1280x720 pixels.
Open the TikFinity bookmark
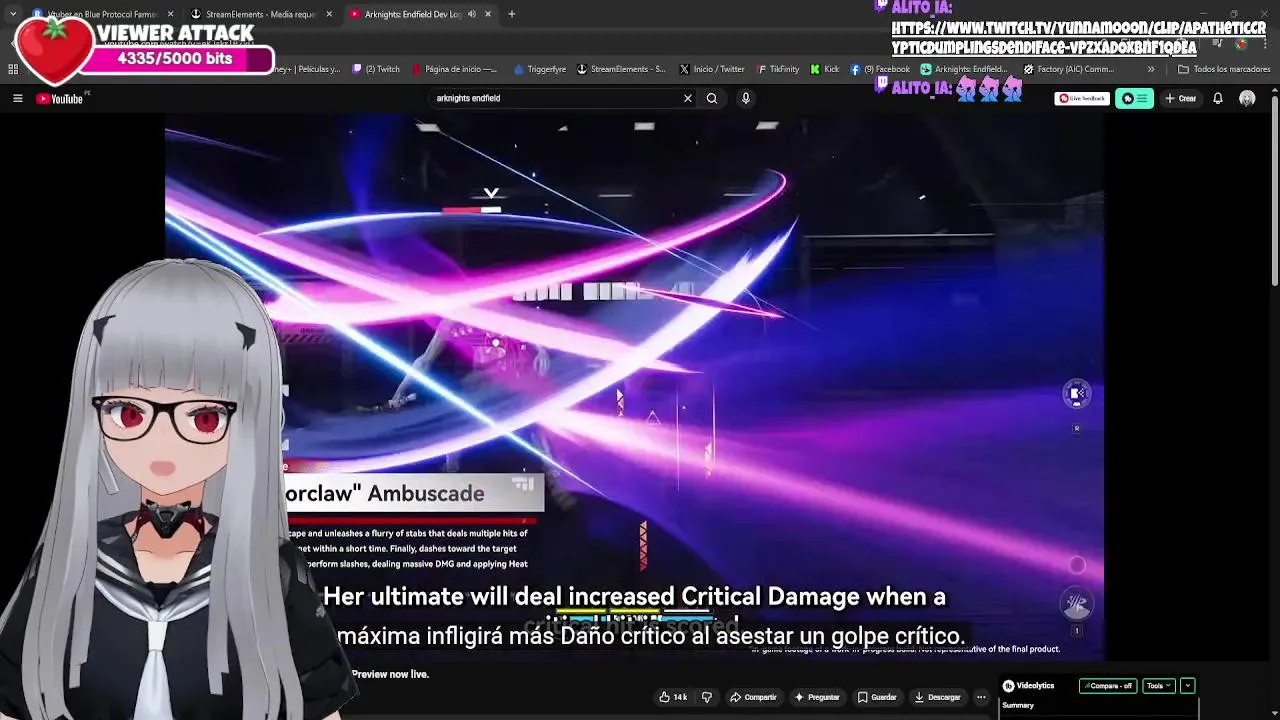778,69
